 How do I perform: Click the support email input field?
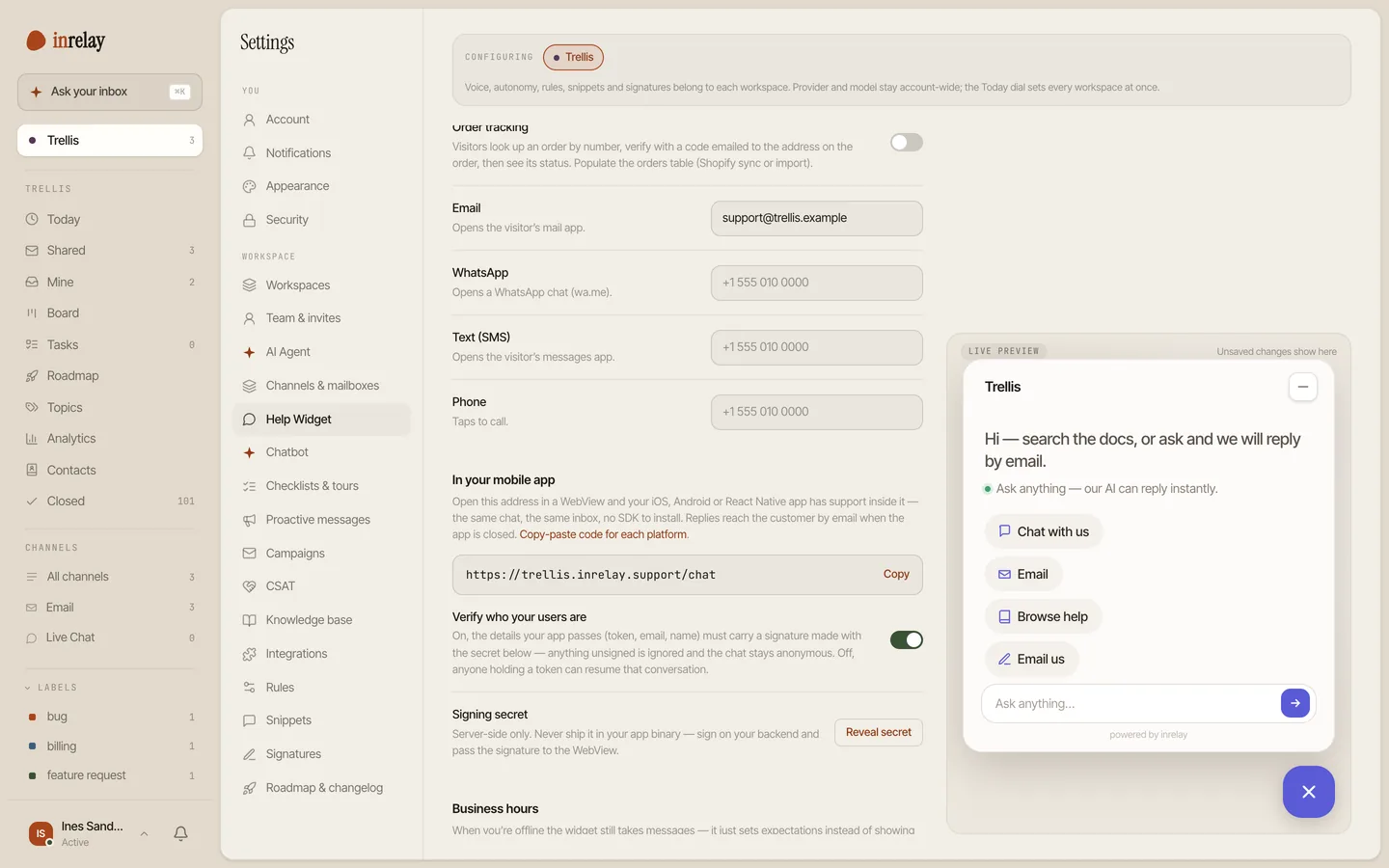click(816, 218)
